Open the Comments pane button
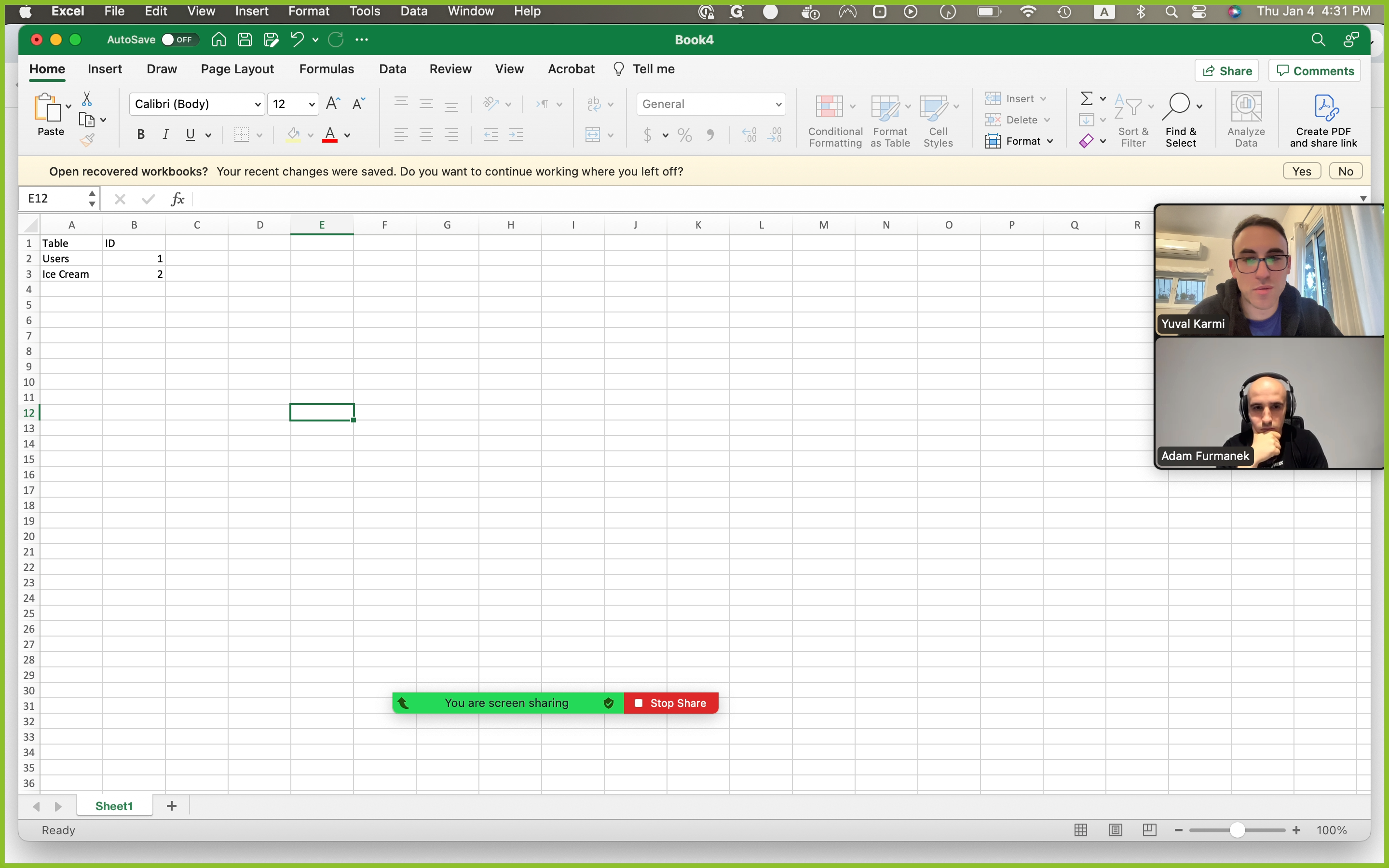Screen dimensions: 1389x868 click(x=1314, y=70)
